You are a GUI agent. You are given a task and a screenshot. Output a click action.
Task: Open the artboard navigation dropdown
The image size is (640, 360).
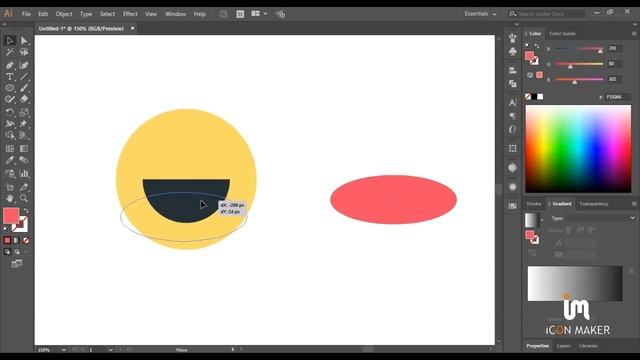pyautogui.click(x=111, y=350)
